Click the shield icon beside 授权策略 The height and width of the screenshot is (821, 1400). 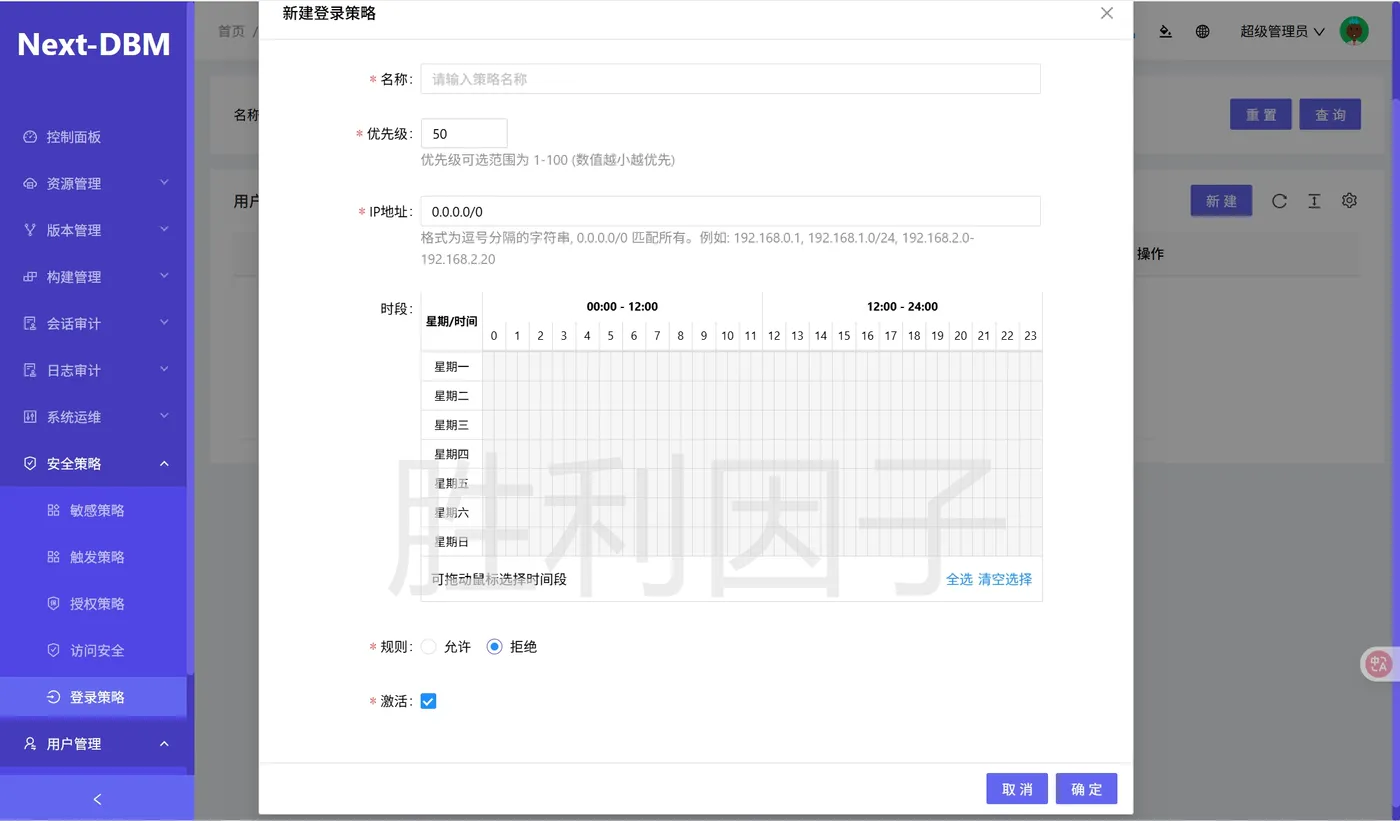(54, 604)
